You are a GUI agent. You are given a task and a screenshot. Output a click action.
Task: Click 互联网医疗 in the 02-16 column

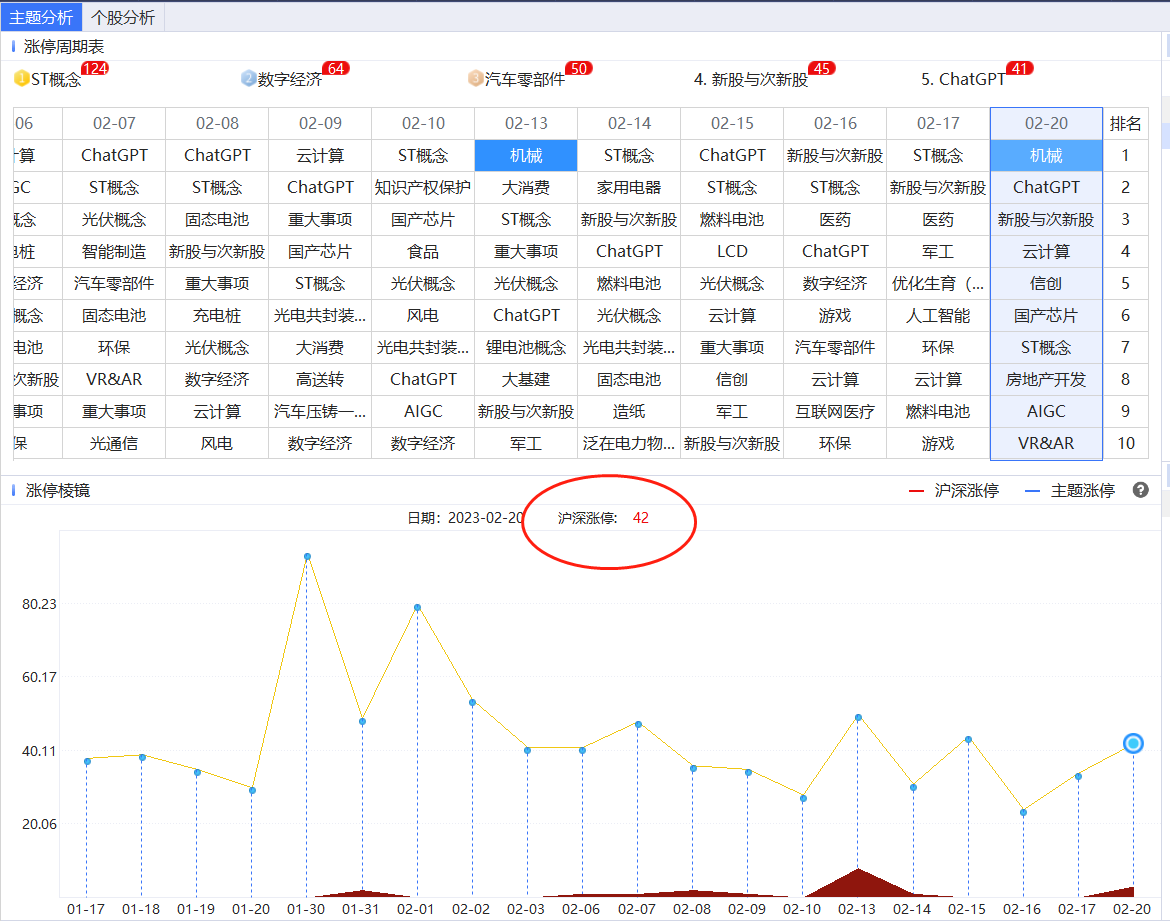(835, 411)
